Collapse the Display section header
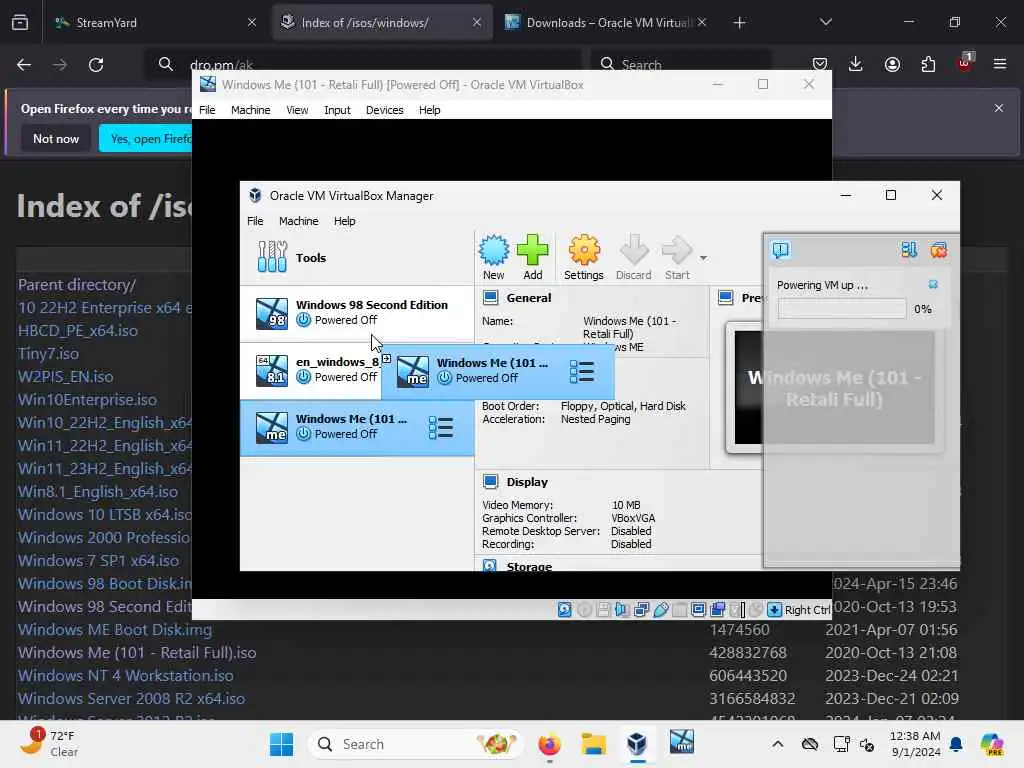The width and height of the screenshot is (1024, 768). tap(526, 482)
